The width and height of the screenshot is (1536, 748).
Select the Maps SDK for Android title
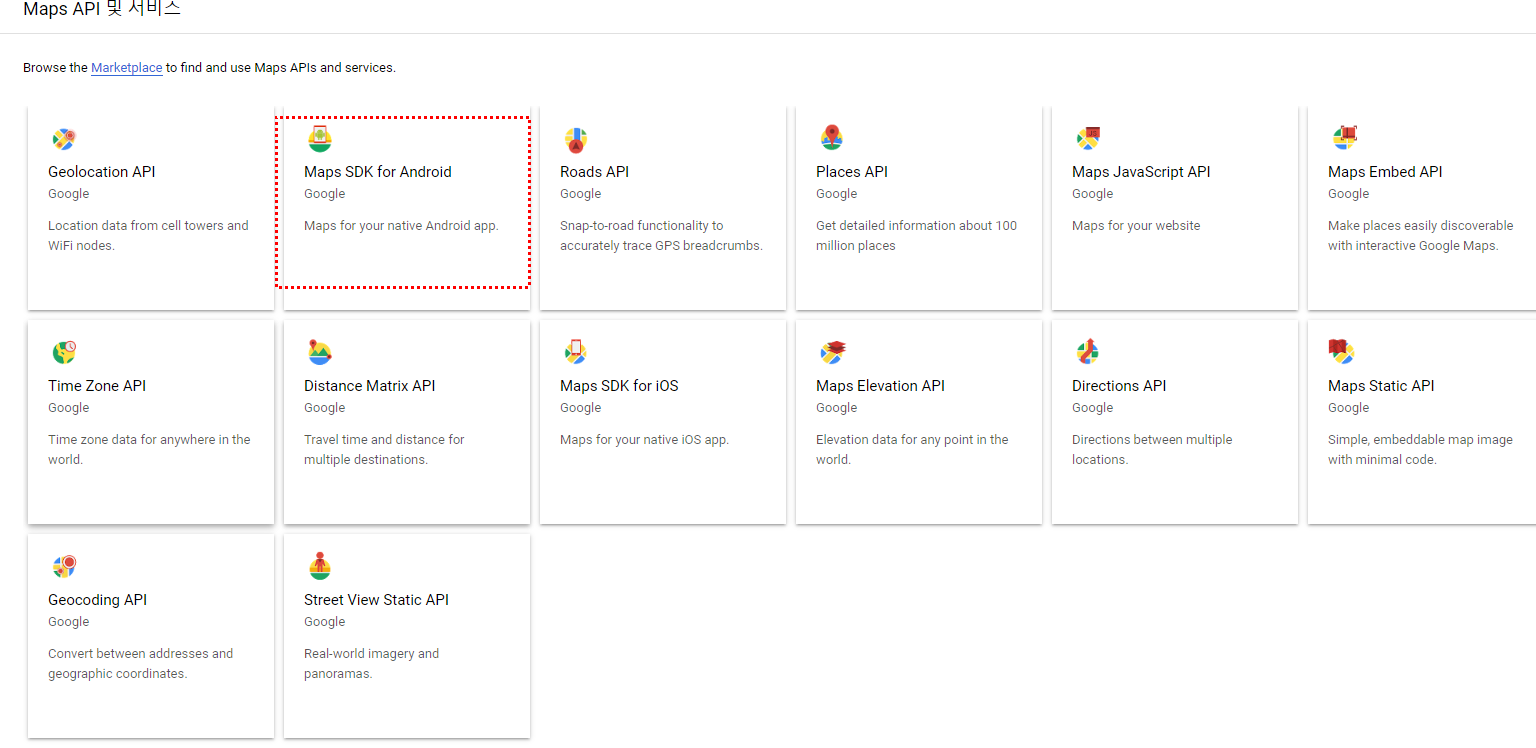[378, 172]
